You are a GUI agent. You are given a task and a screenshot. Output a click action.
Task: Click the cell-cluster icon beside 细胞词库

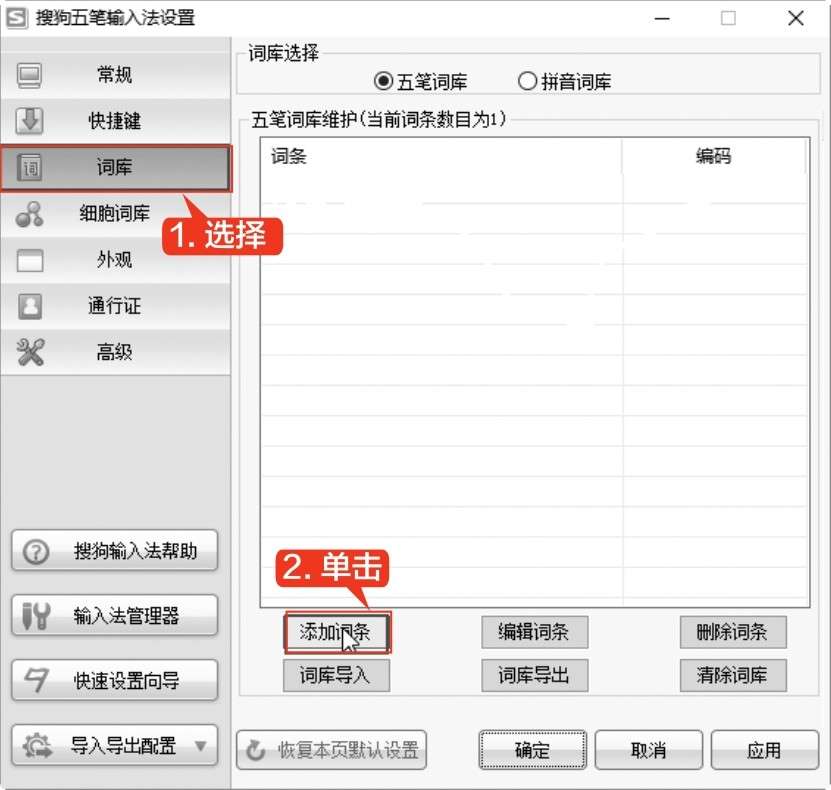point(29,214)
